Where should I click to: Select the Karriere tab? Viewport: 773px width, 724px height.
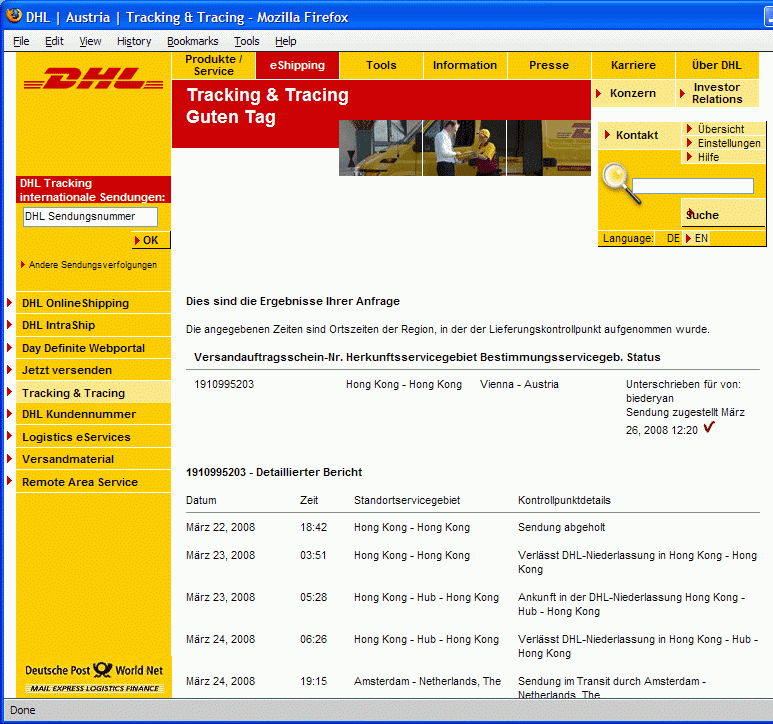pos(633,65)
